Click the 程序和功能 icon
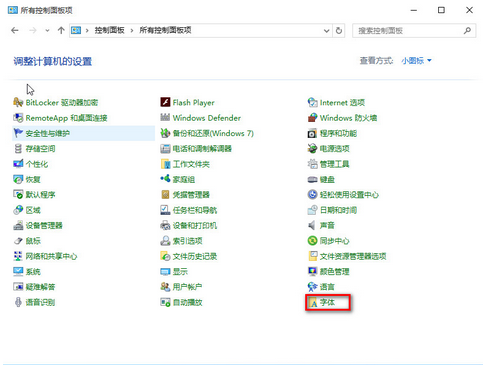 coord(312,133)
